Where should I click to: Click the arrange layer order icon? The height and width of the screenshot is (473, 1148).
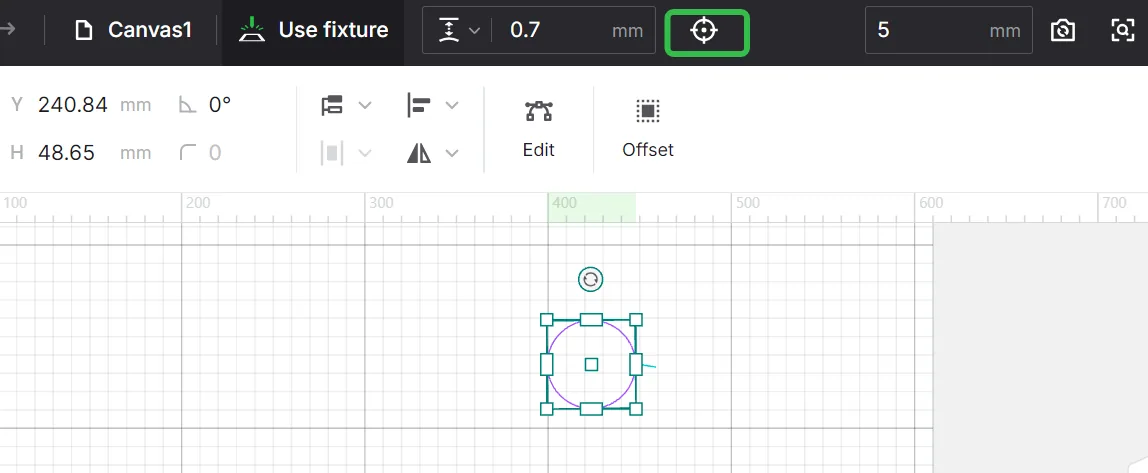click(332, 105)
